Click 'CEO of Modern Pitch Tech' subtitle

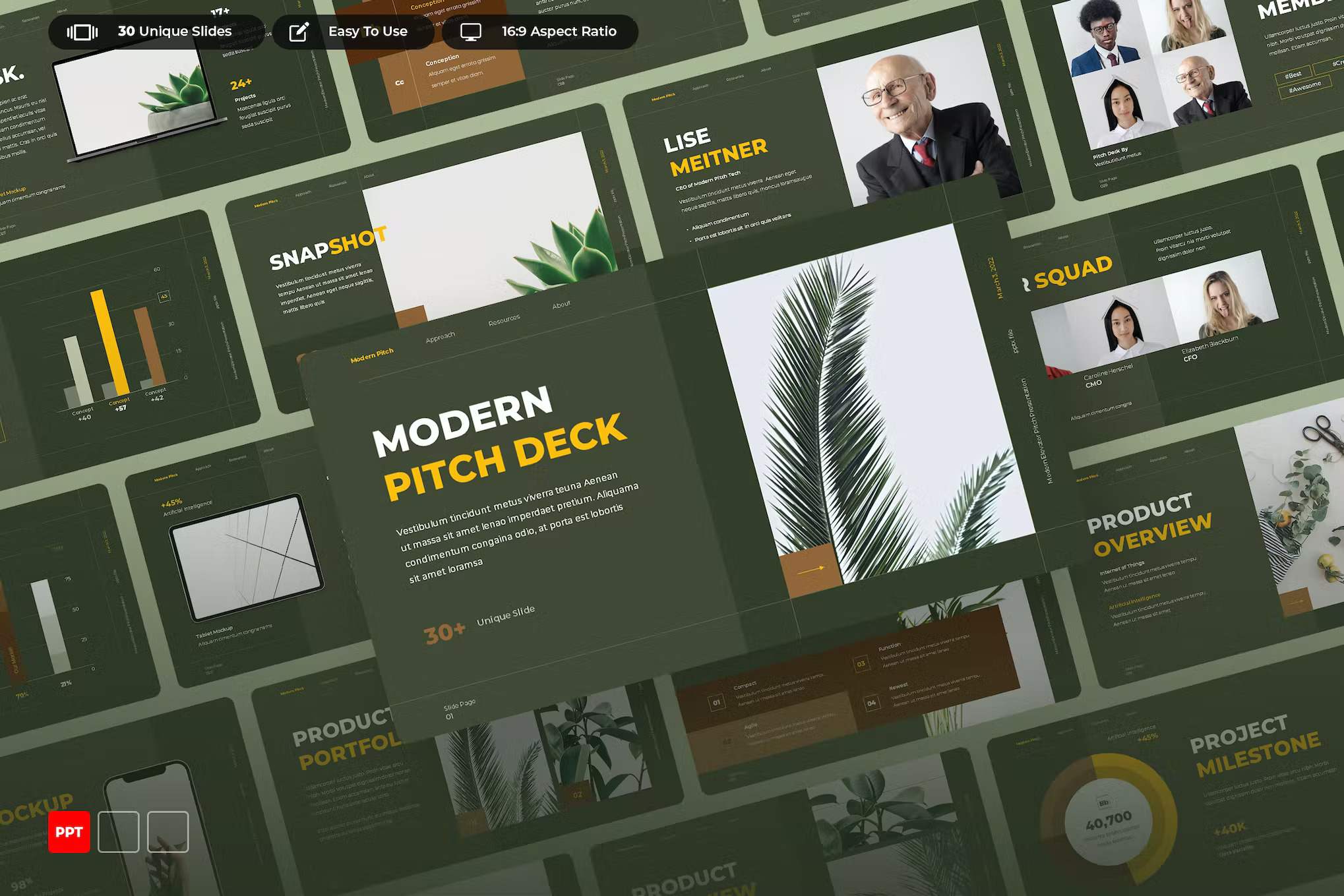pos(708,181)
